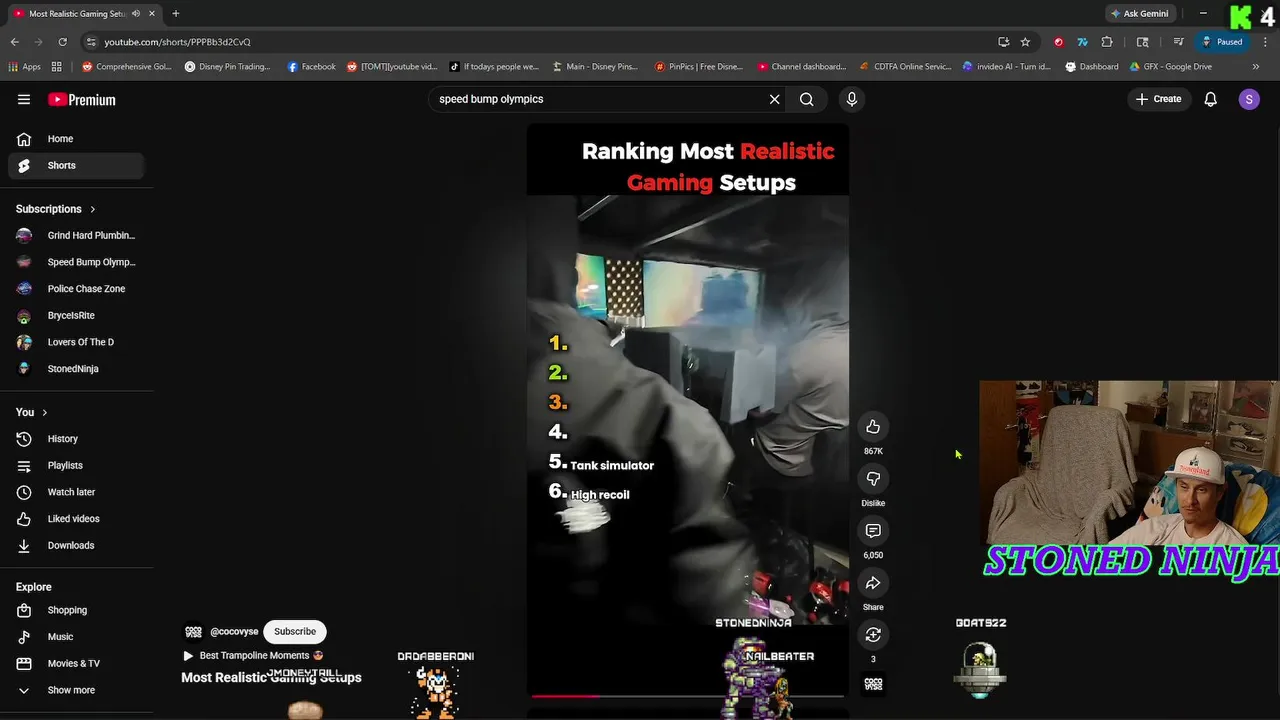
Task: Reload the page
Action: point(62,42)
